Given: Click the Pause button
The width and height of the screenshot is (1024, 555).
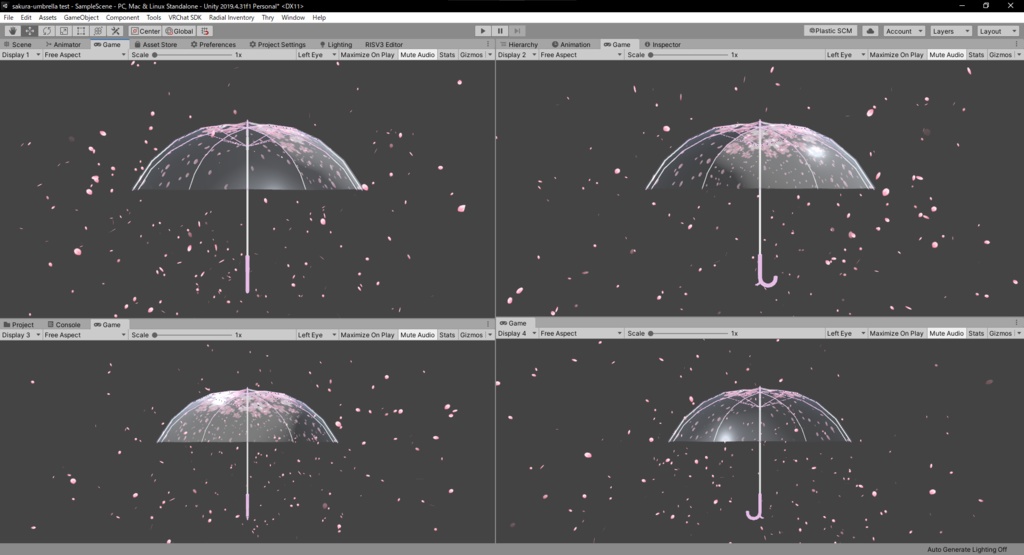Looking at the screenshot, I should (x=500, y=31).
